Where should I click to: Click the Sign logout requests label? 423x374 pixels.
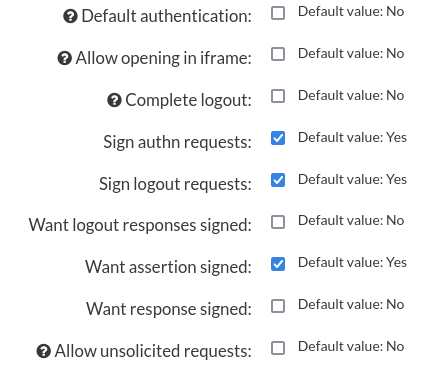[x=175, y=184]
